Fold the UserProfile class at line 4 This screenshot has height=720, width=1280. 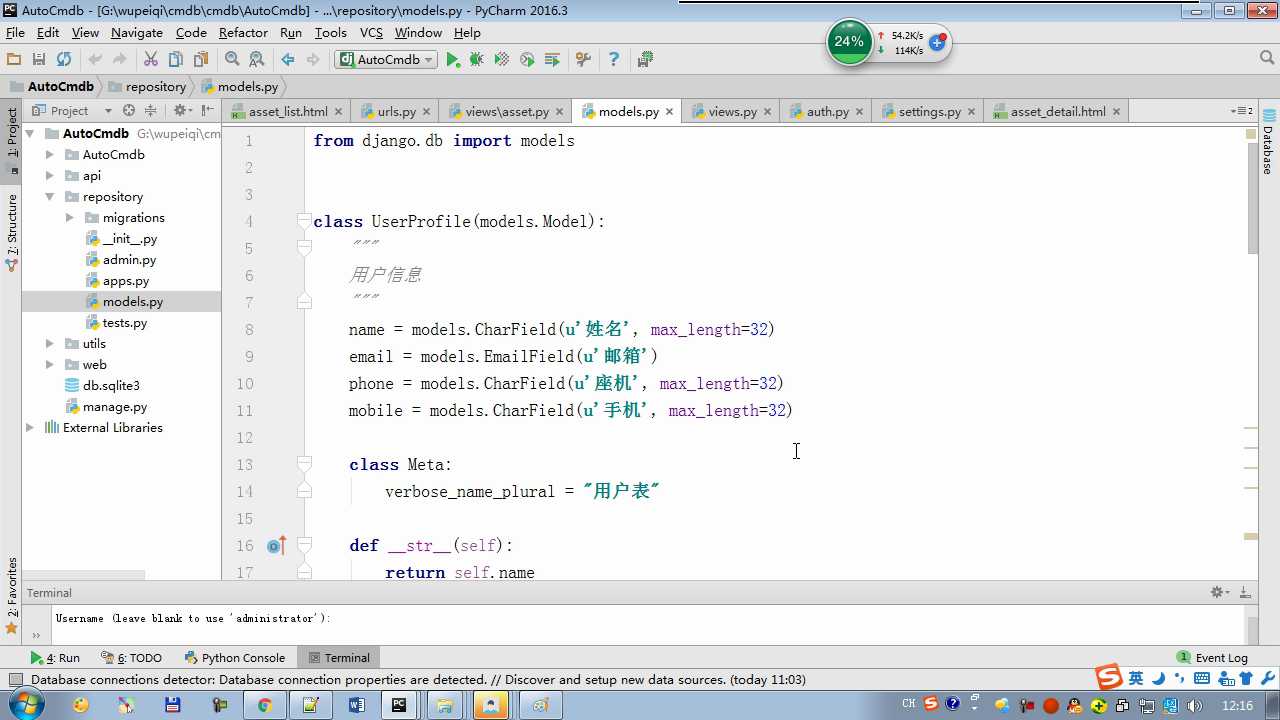tap(304, 222)
